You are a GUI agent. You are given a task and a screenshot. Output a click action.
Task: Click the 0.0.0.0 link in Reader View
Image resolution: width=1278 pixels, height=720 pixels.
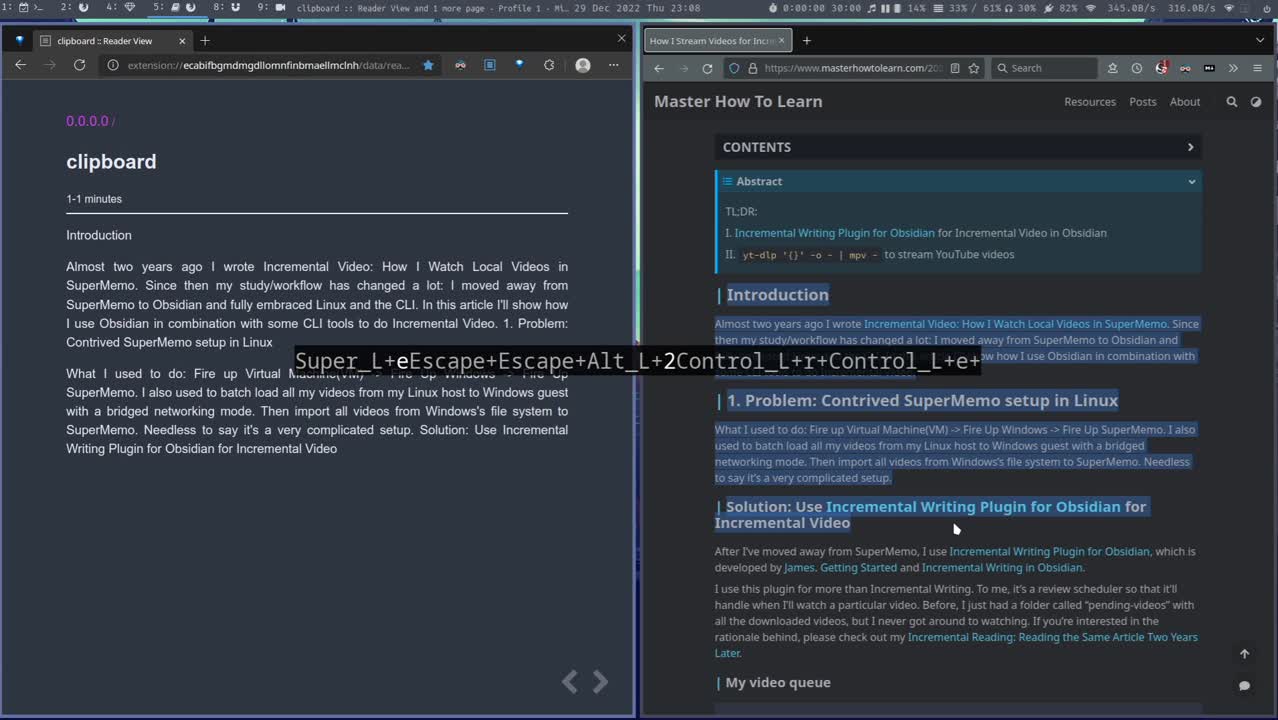[x=87, y=121]
